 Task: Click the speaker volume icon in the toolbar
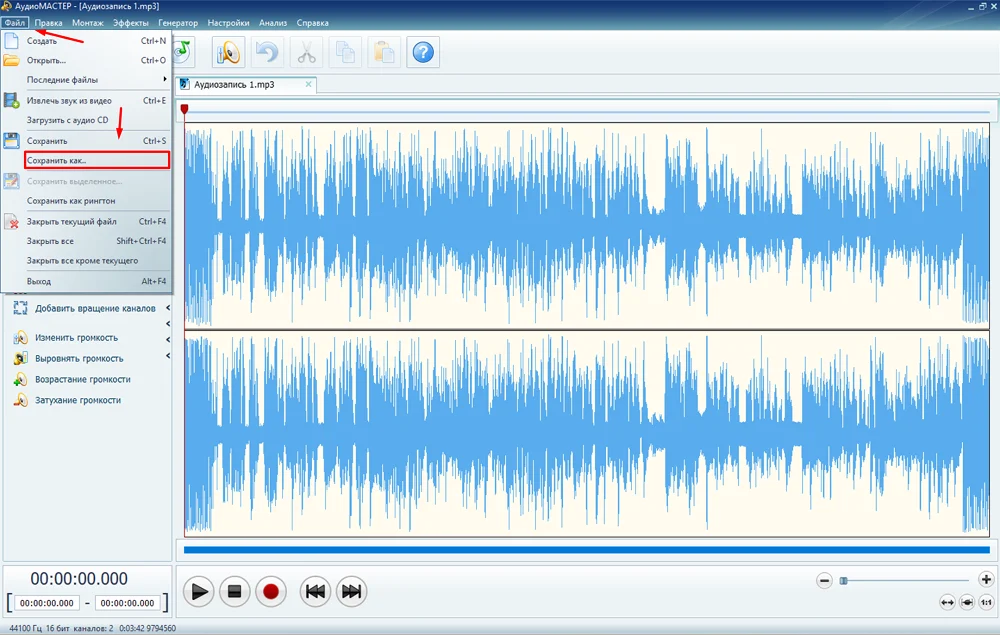coord(229,53)
